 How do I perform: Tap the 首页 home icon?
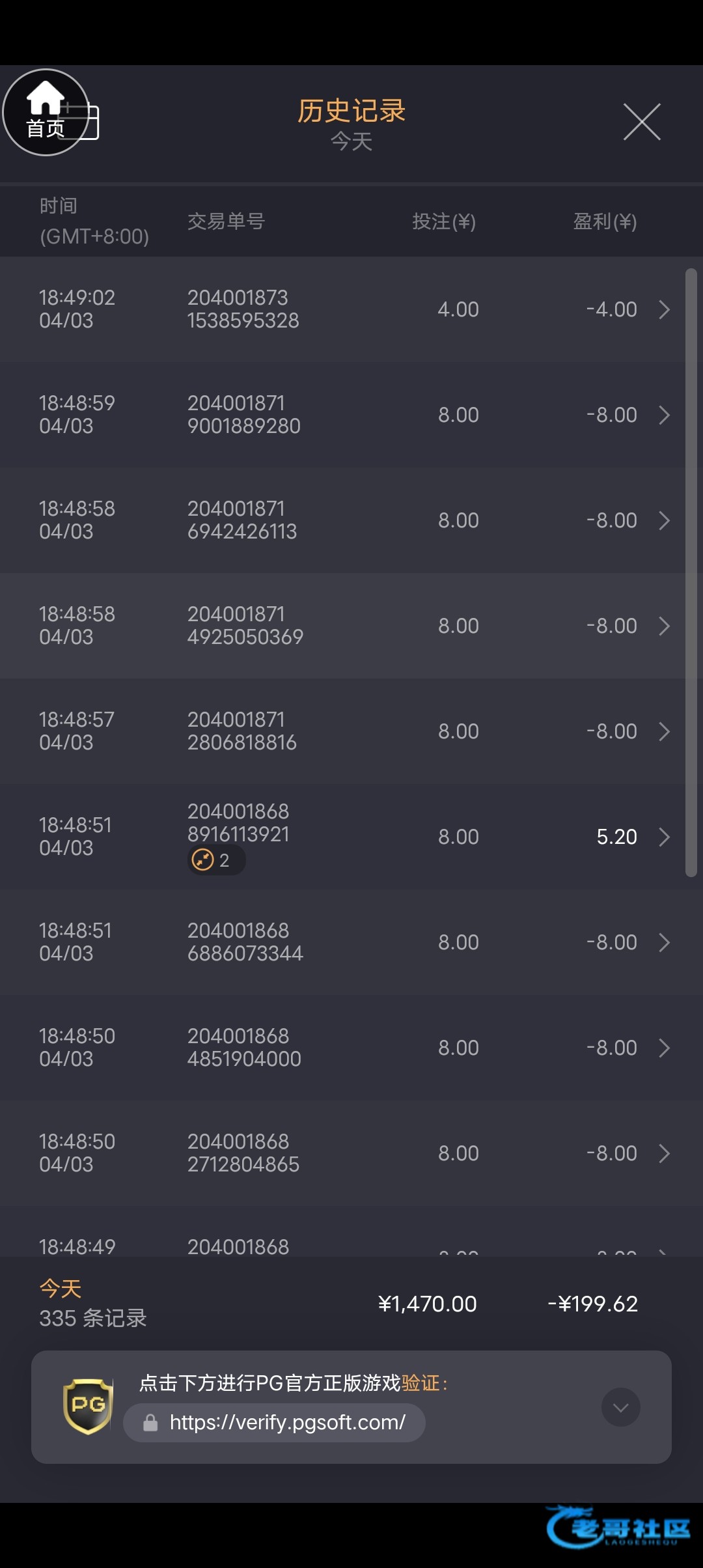click(x=46, y=112)
